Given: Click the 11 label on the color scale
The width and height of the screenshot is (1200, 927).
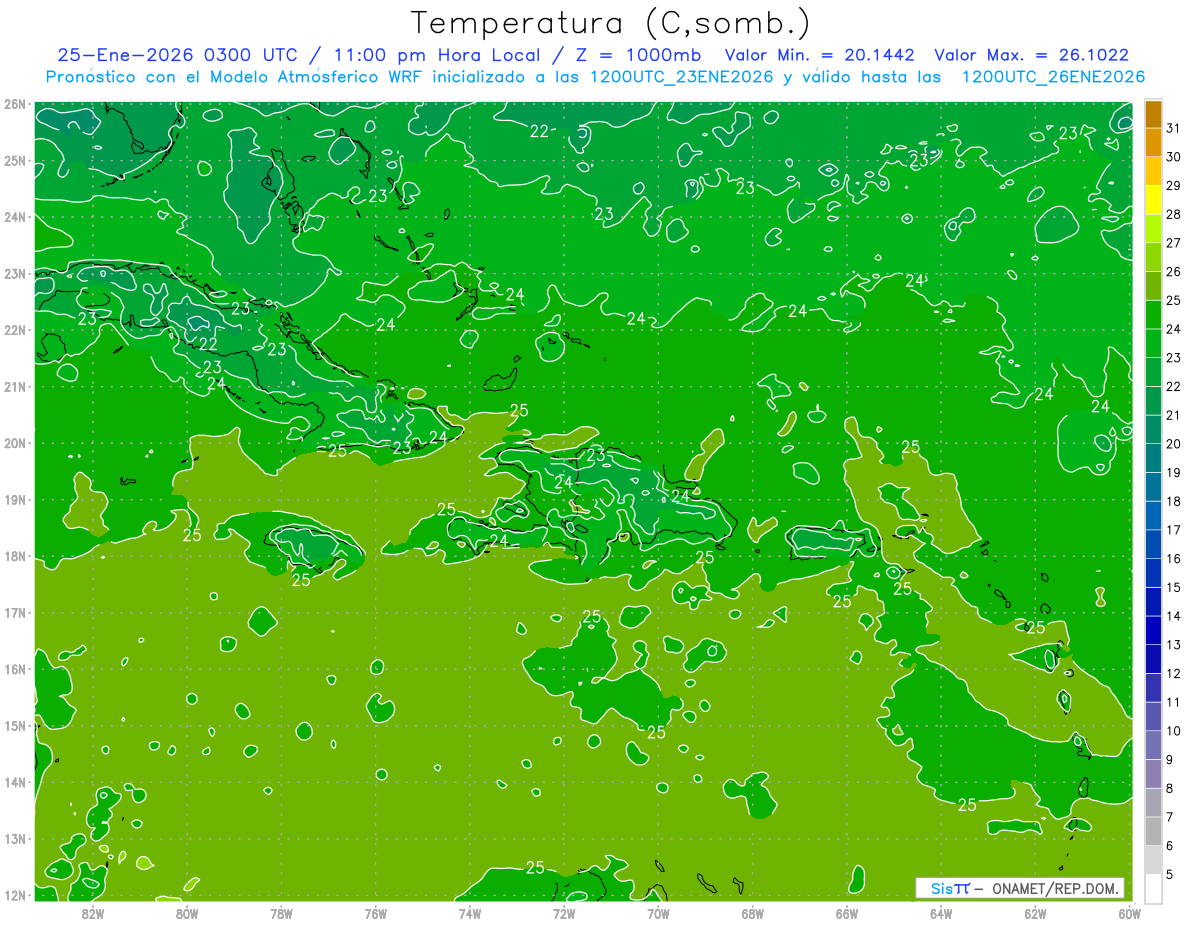Looking at the screenshot, I should point(1173,701).
